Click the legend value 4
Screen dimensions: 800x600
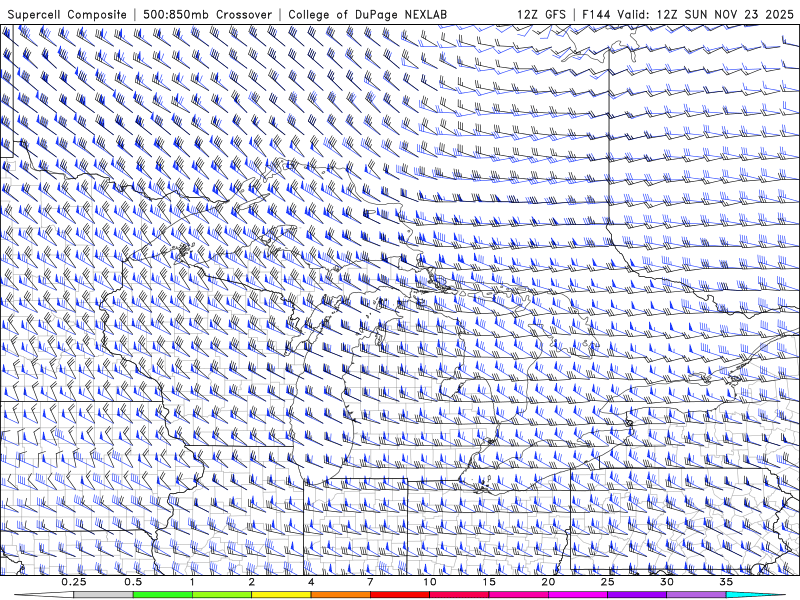coord(311,582)
